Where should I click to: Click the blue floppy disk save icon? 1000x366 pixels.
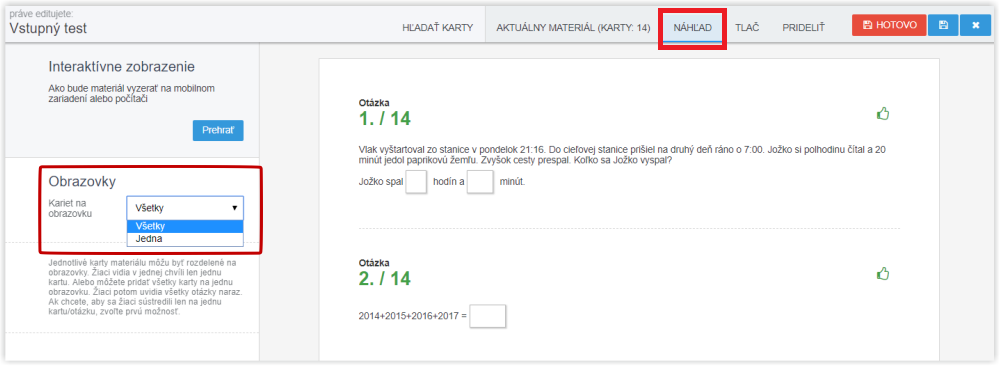pyautogui.click(x=943, y=25)
